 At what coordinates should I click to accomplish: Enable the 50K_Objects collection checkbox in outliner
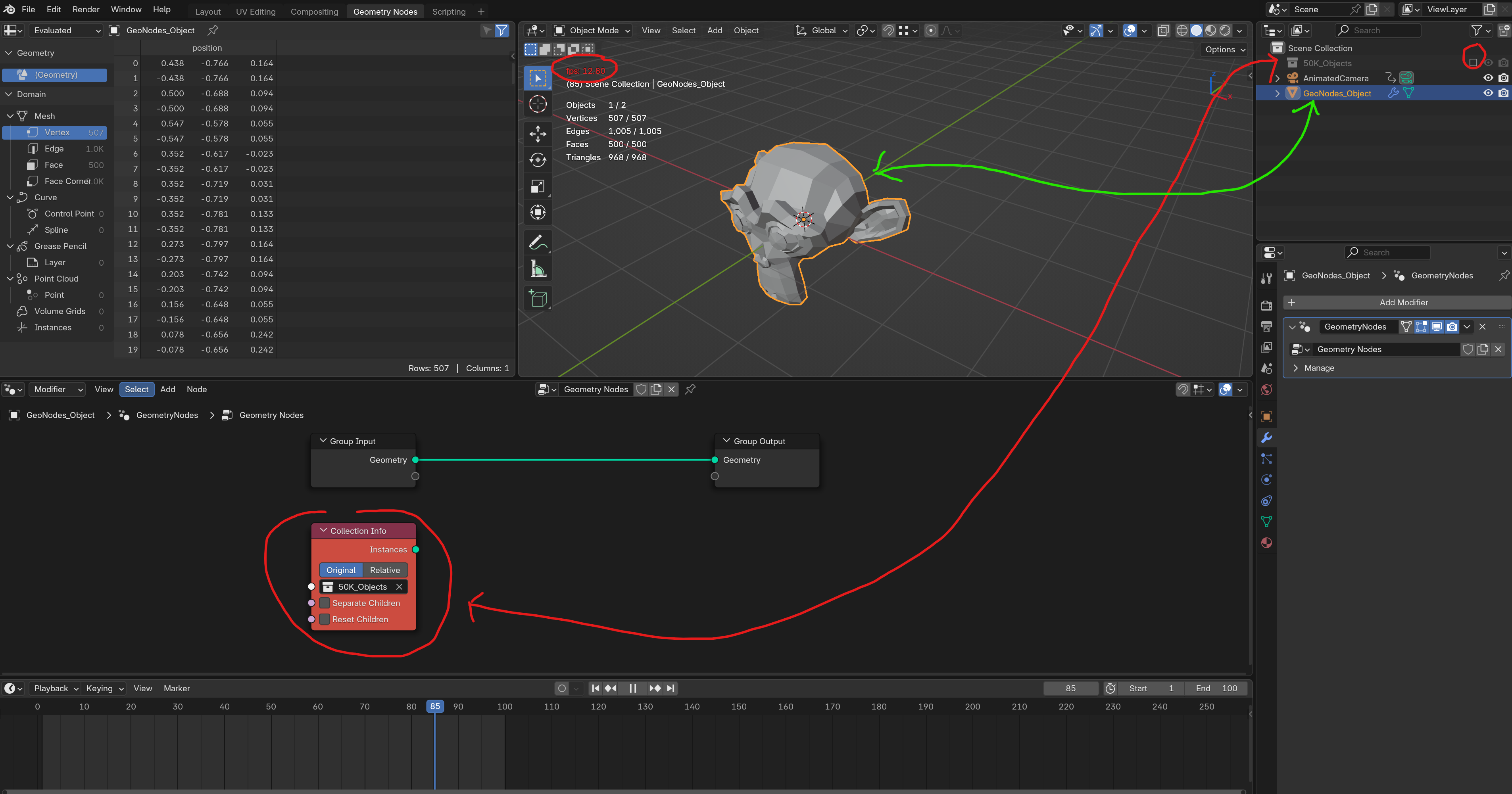(1473, 63)
